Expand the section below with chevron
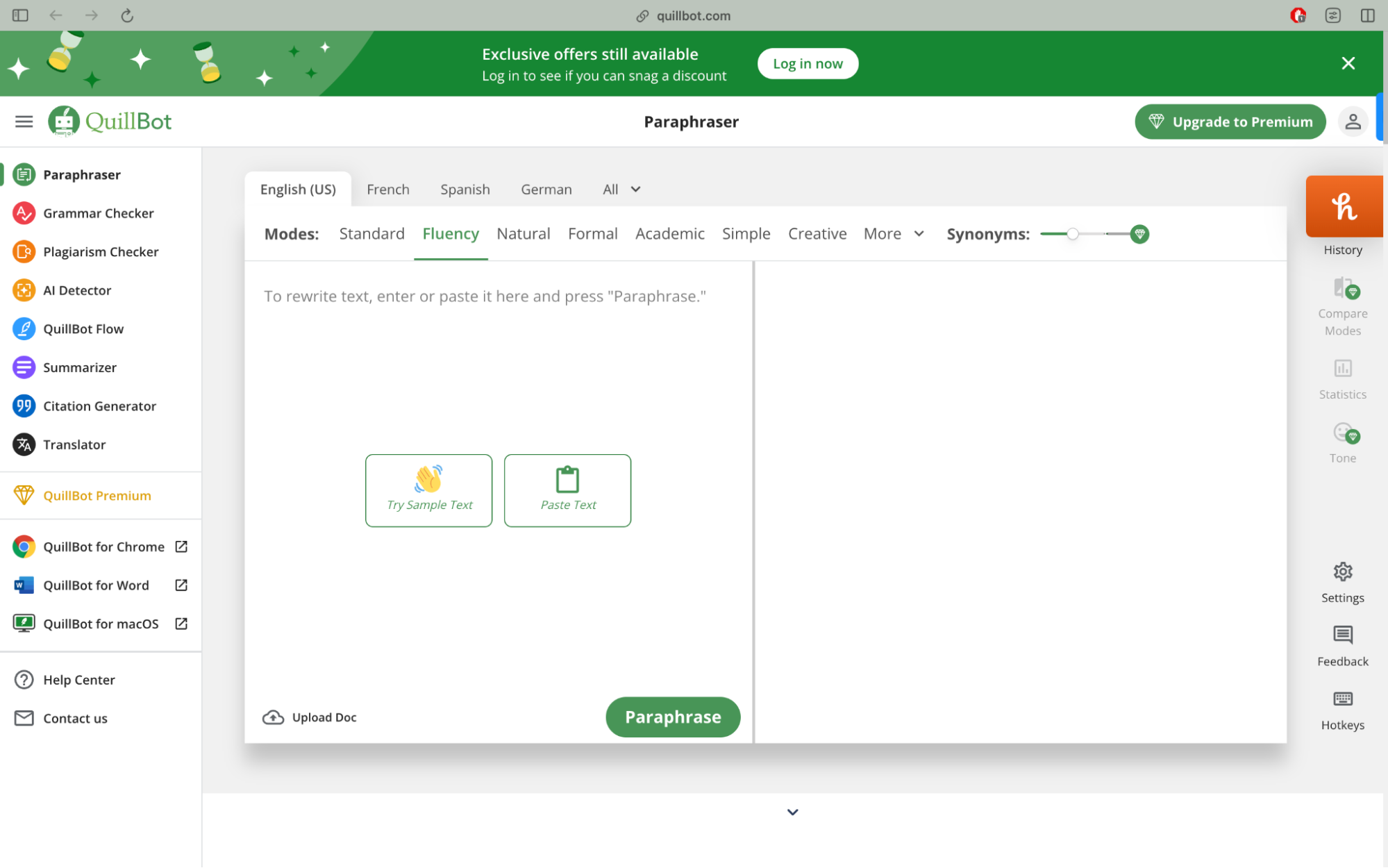This screenshot has height=868, width=1388. (x=792, y=812)
